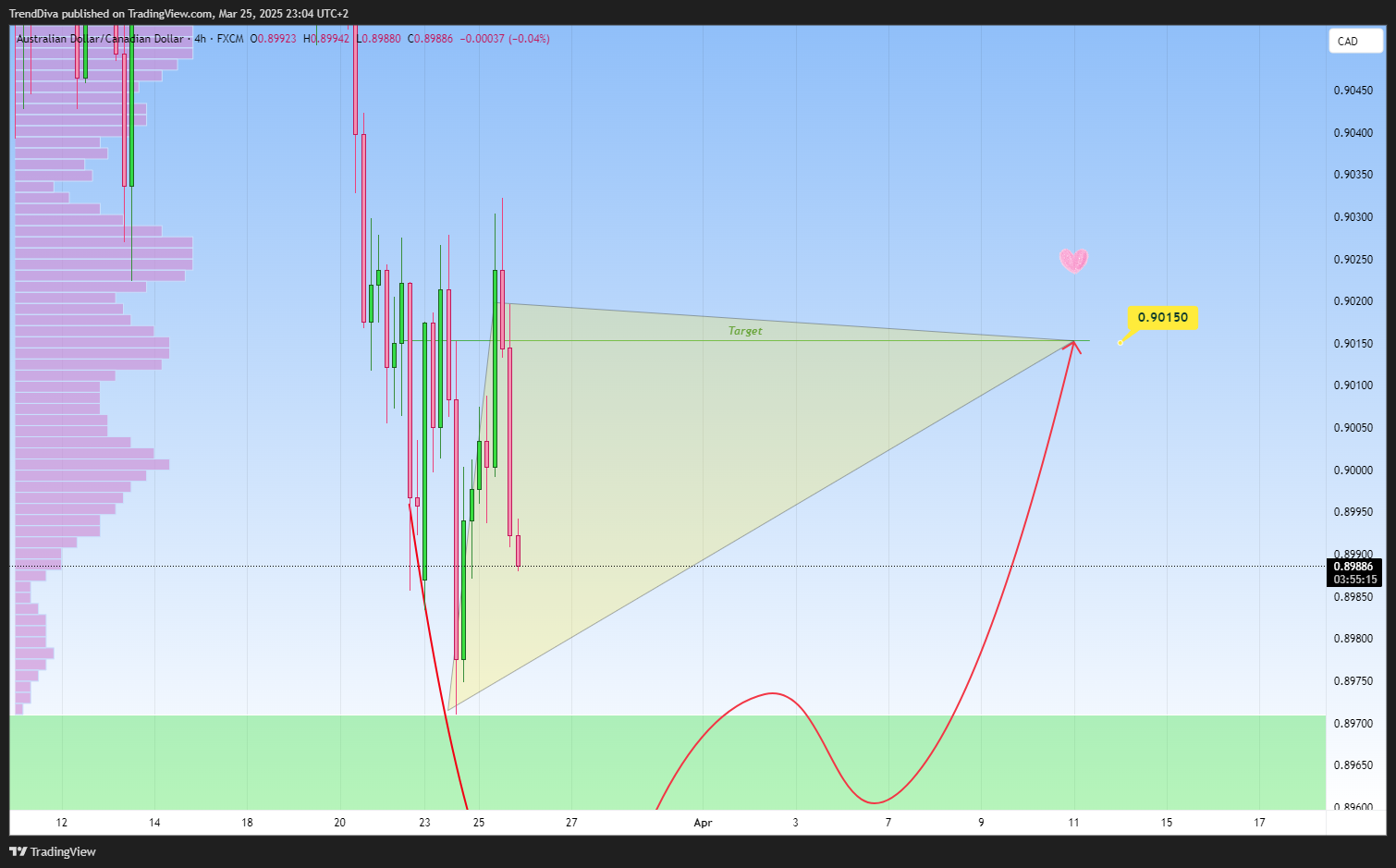Select the red arrowhead at the target
Image resolution: width=1396 pixels, height=868 pixels.
pyautogui.click(x=1072, y=348)
